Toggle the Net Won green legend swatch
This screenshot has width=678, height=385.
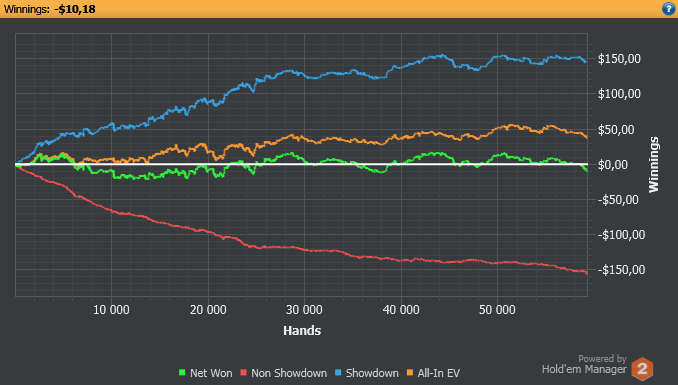point(182,372)
